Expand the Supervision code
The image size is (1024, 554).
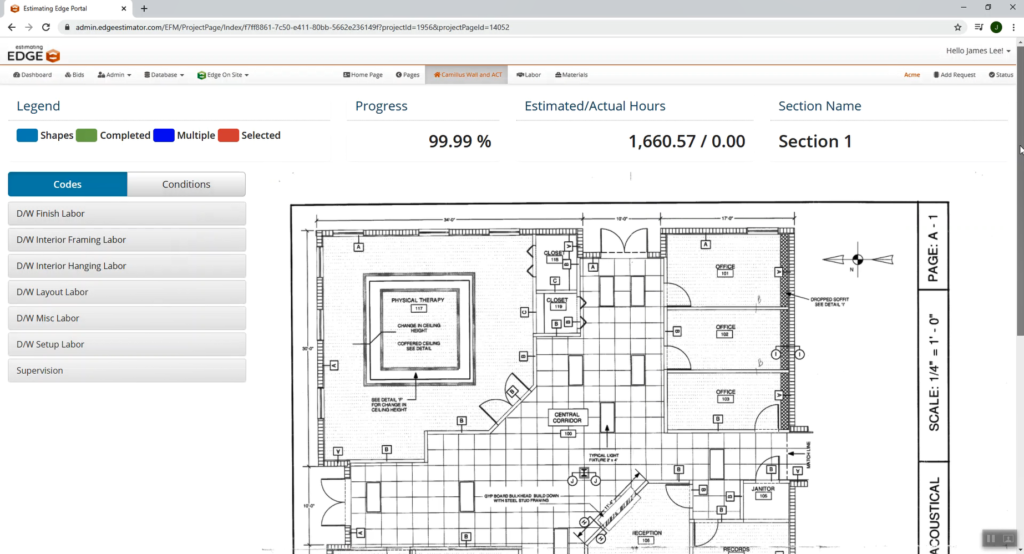point(127,370)
